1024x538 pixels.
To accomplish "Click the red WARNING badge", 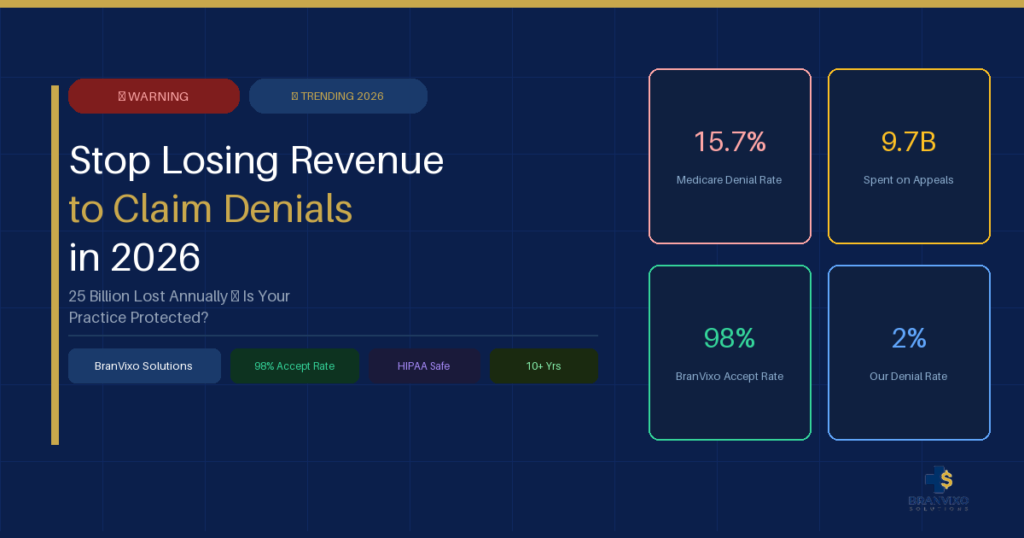I will pos(154,96).
